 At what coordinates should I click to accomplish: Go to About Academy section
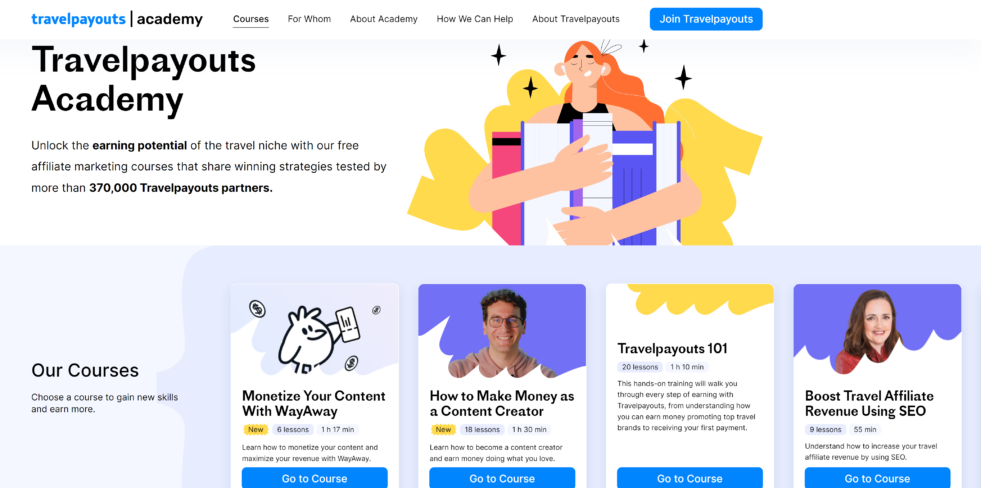384,19
